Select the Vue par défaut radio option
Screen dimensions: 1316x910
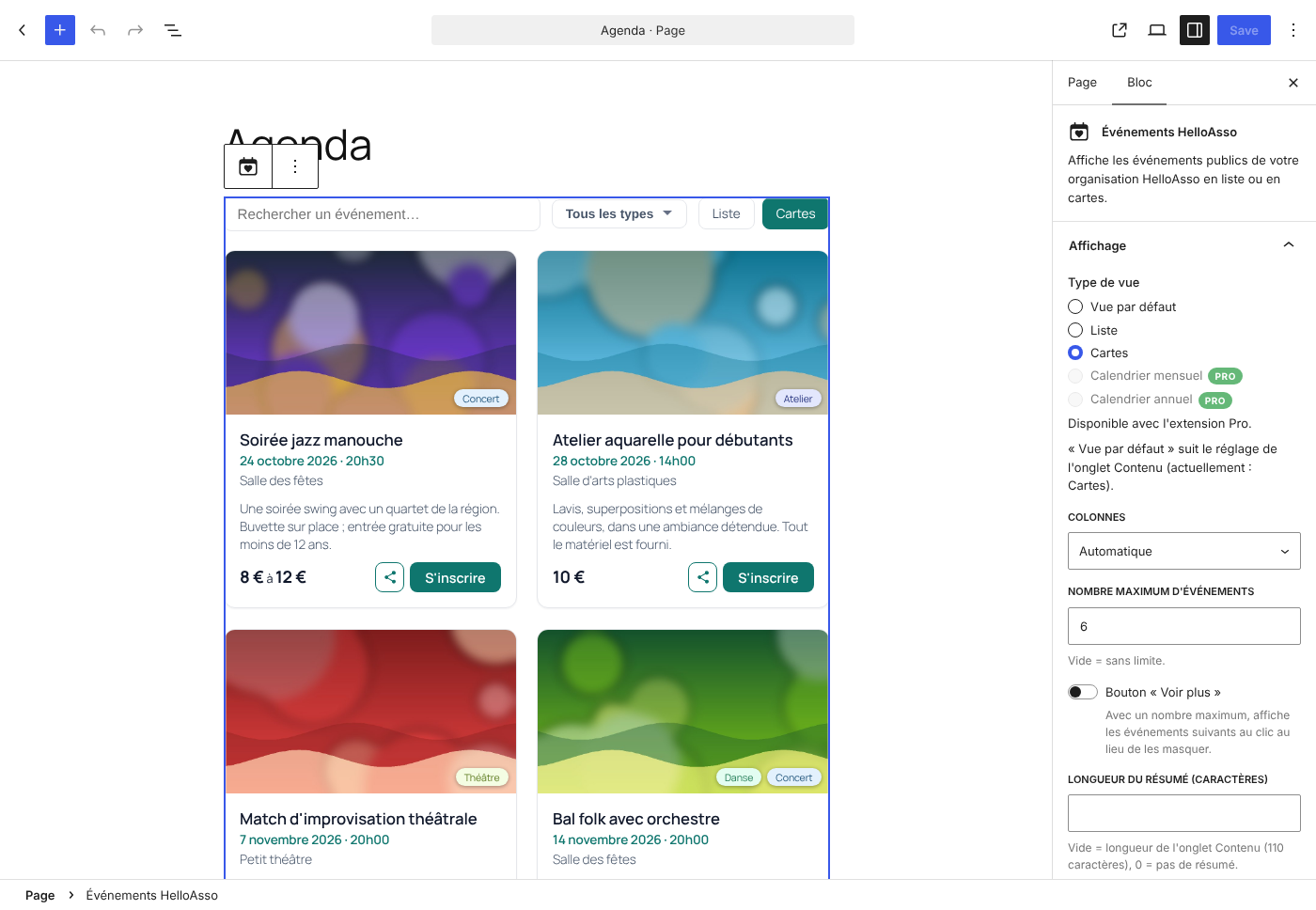[1075, 306]
